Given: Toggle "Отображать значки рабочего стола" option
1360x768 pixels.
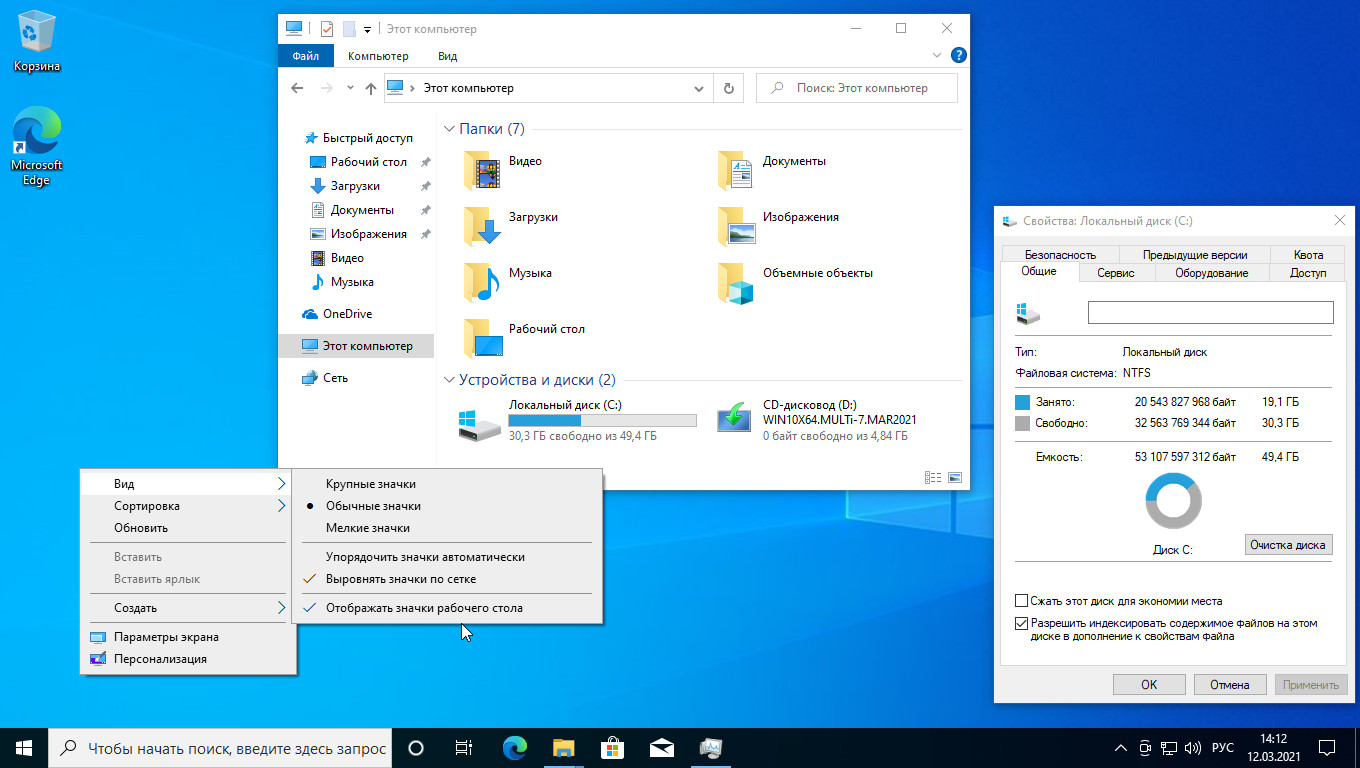Looking at the screenshot, I should [x=424, y=608].
